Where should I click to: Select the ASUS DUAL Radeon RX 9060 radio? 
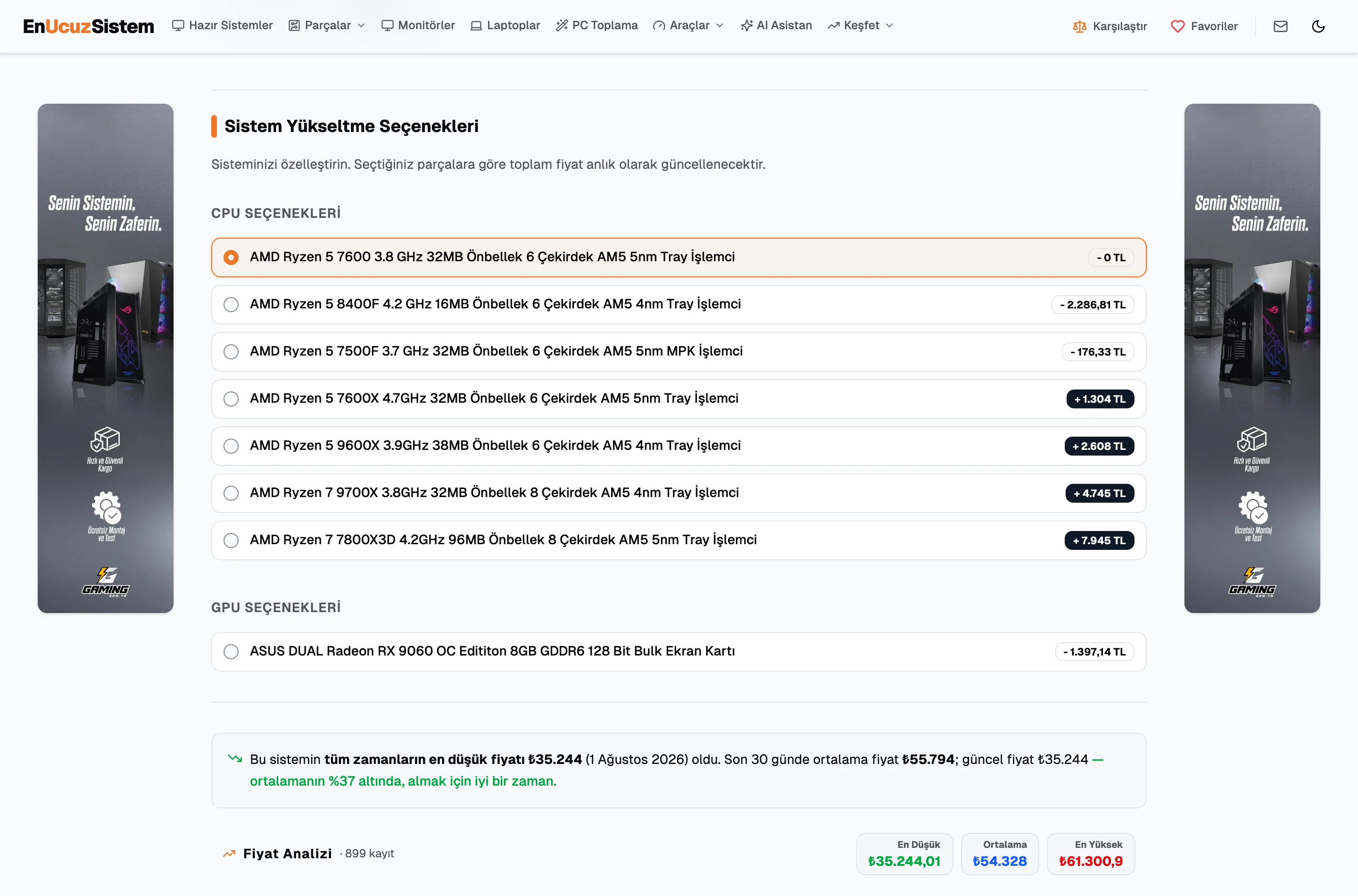(x=231, y=651)
